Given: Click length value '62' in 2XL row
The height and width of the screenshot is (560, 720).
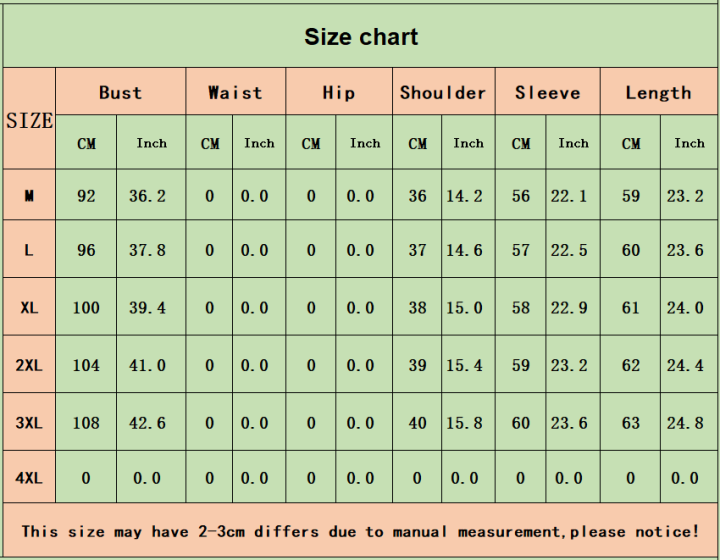Looking at the screenshot, I should coord(630,365).
